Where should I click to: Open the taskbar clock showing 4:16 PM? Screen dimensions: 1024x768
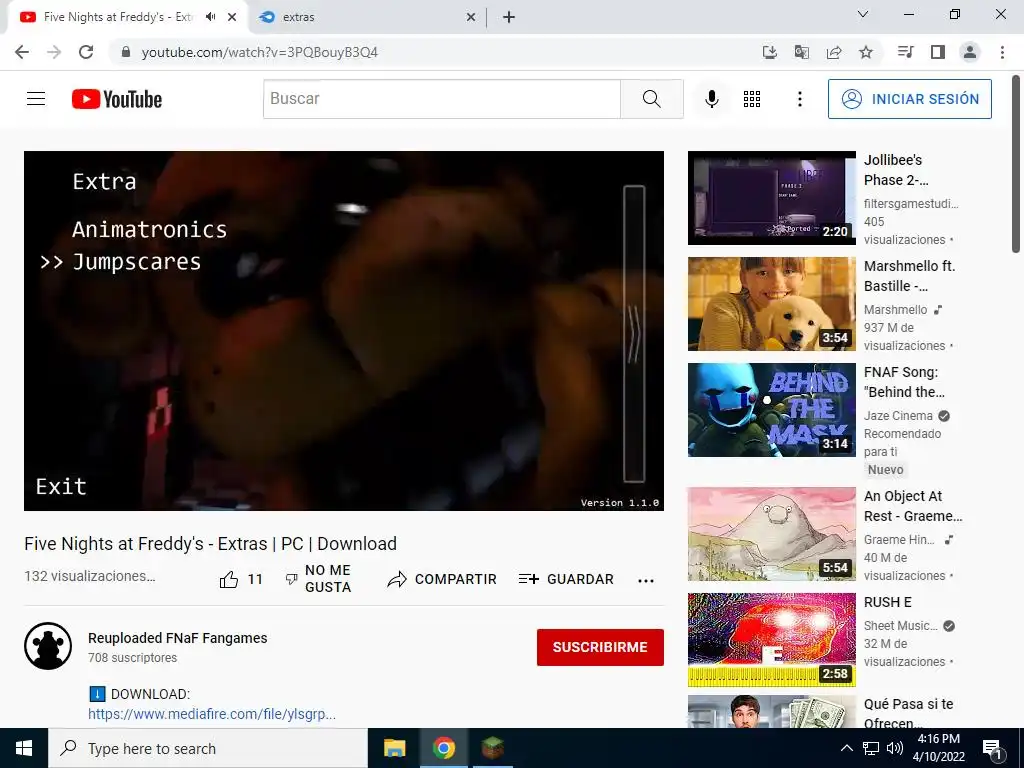[938, 748]
